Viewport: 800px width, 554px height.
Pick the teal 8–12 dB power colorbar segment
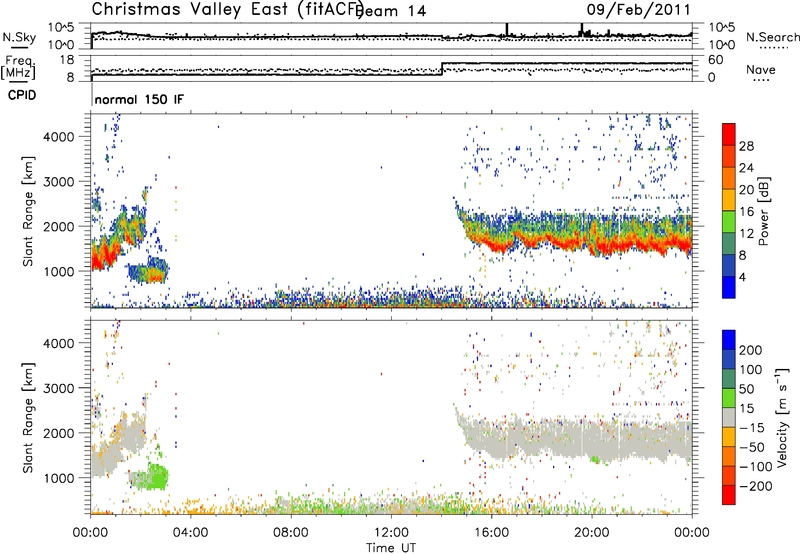tap(729, 243)
